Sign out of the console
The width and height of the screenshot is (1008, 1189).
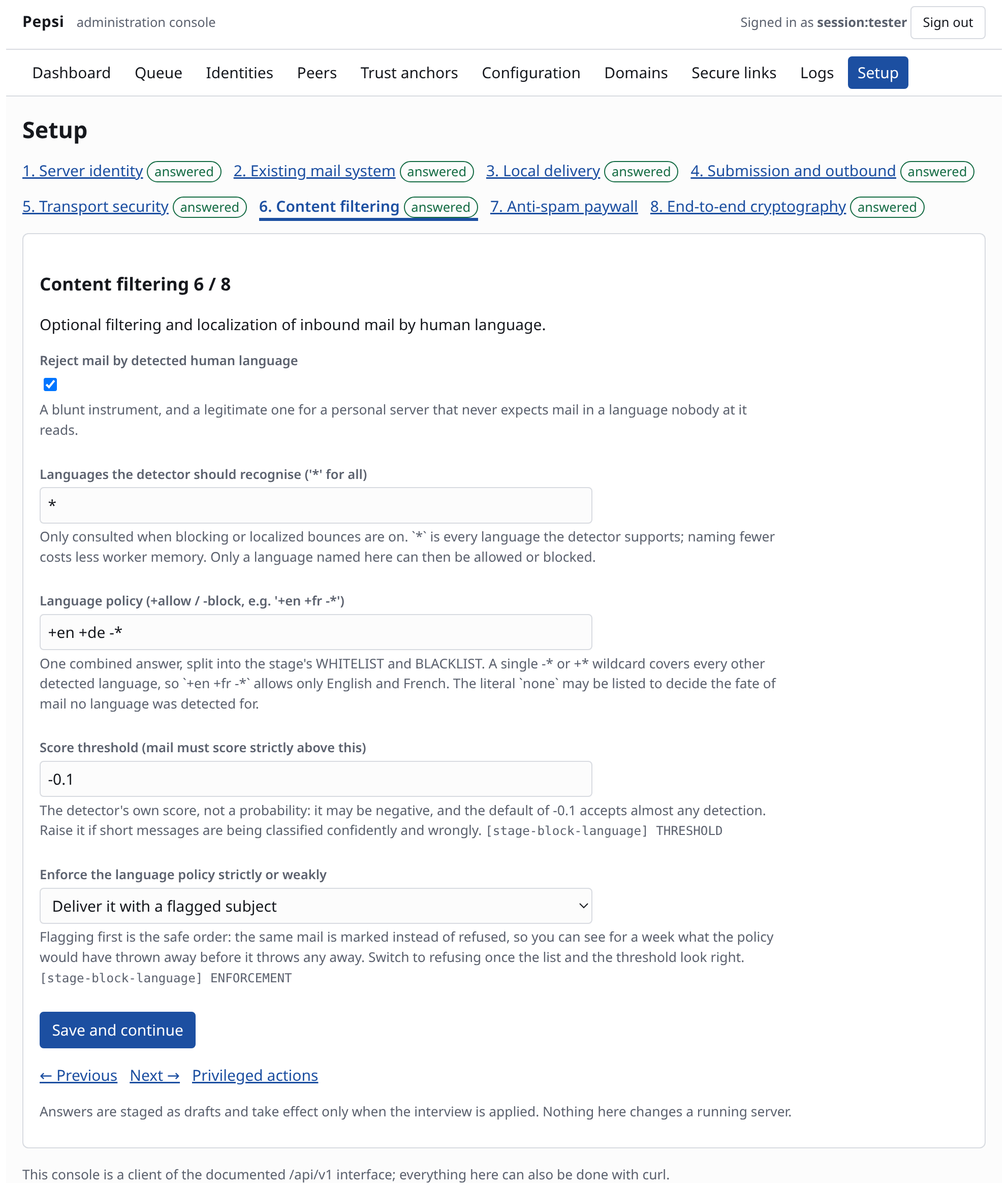(x=948, y=23)
